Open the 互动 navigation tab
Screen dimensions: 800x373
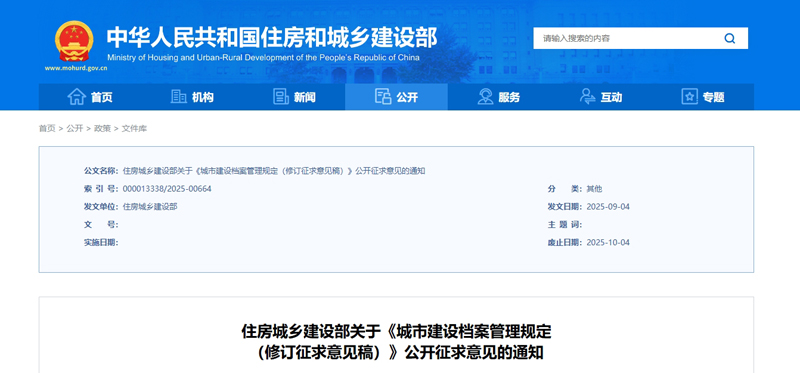601,97
